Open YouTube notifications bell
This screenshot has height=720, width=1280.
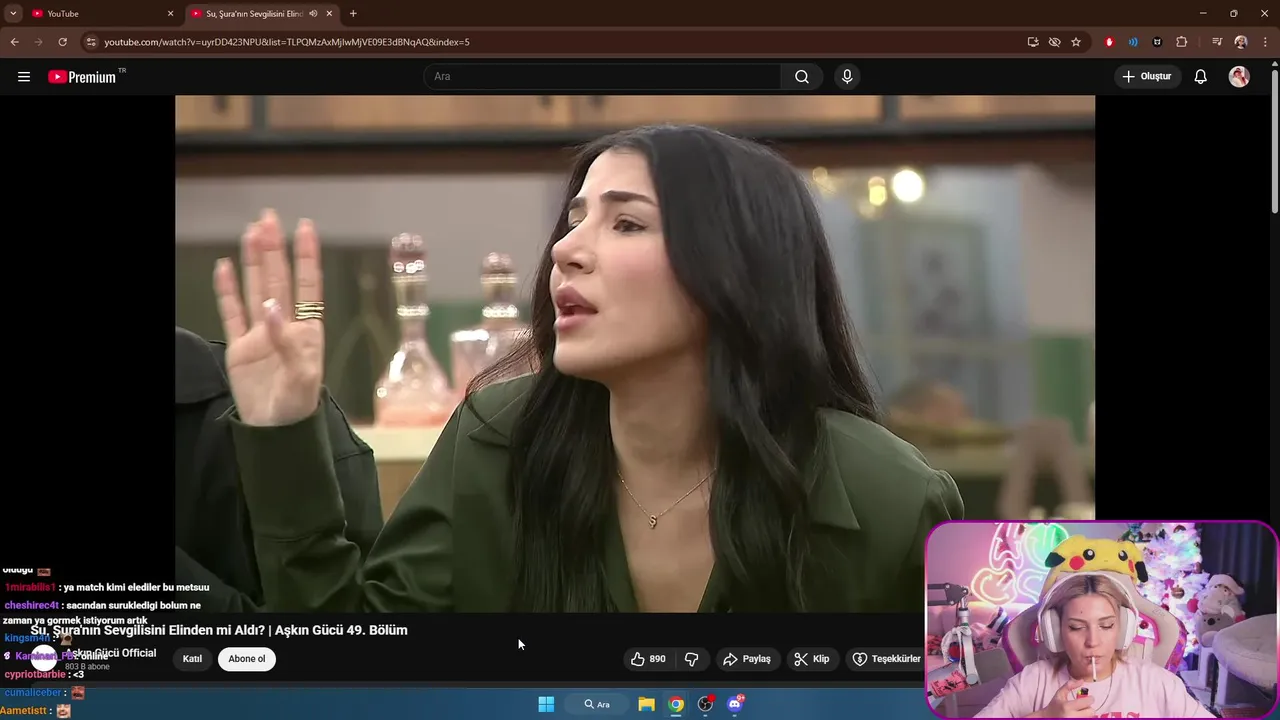(x=1201, y=77)
